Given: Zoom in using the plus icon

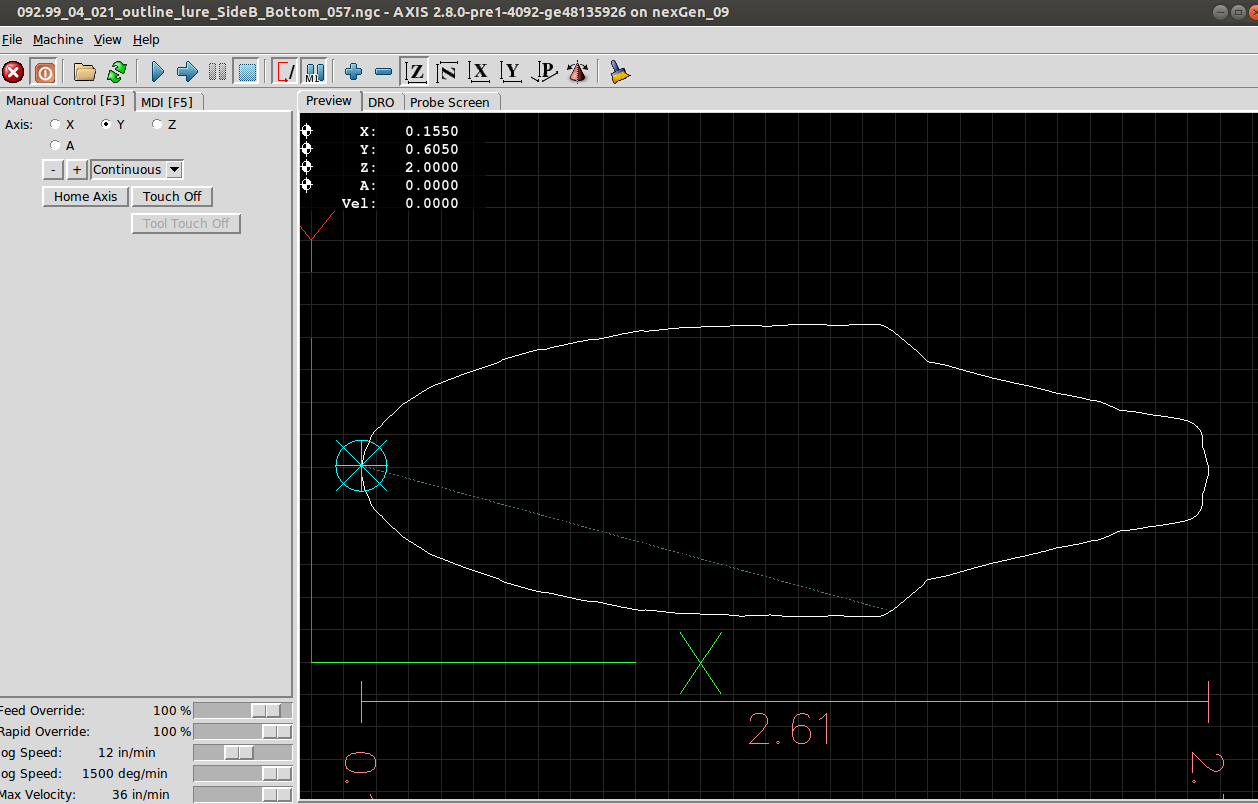Looking at the screenshot, I should 353,72.
